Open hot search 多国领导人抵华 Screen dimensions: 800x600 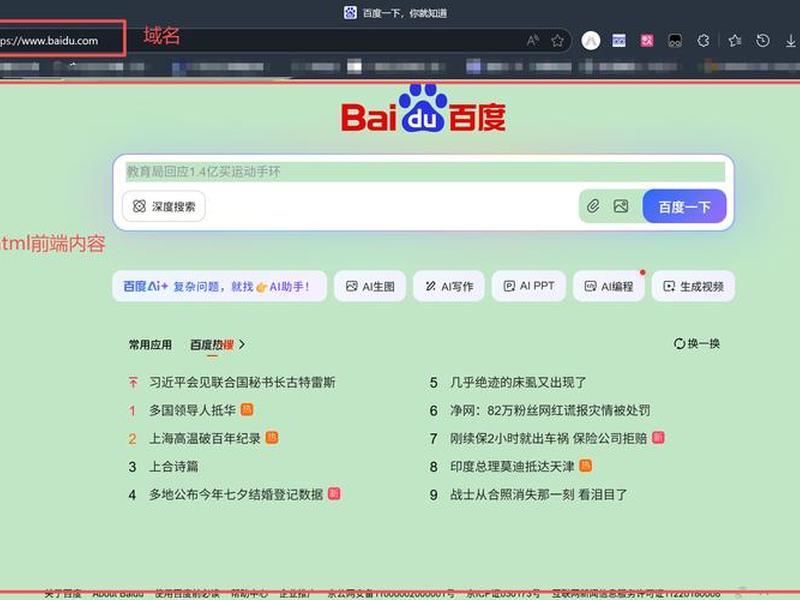[192, 410]
